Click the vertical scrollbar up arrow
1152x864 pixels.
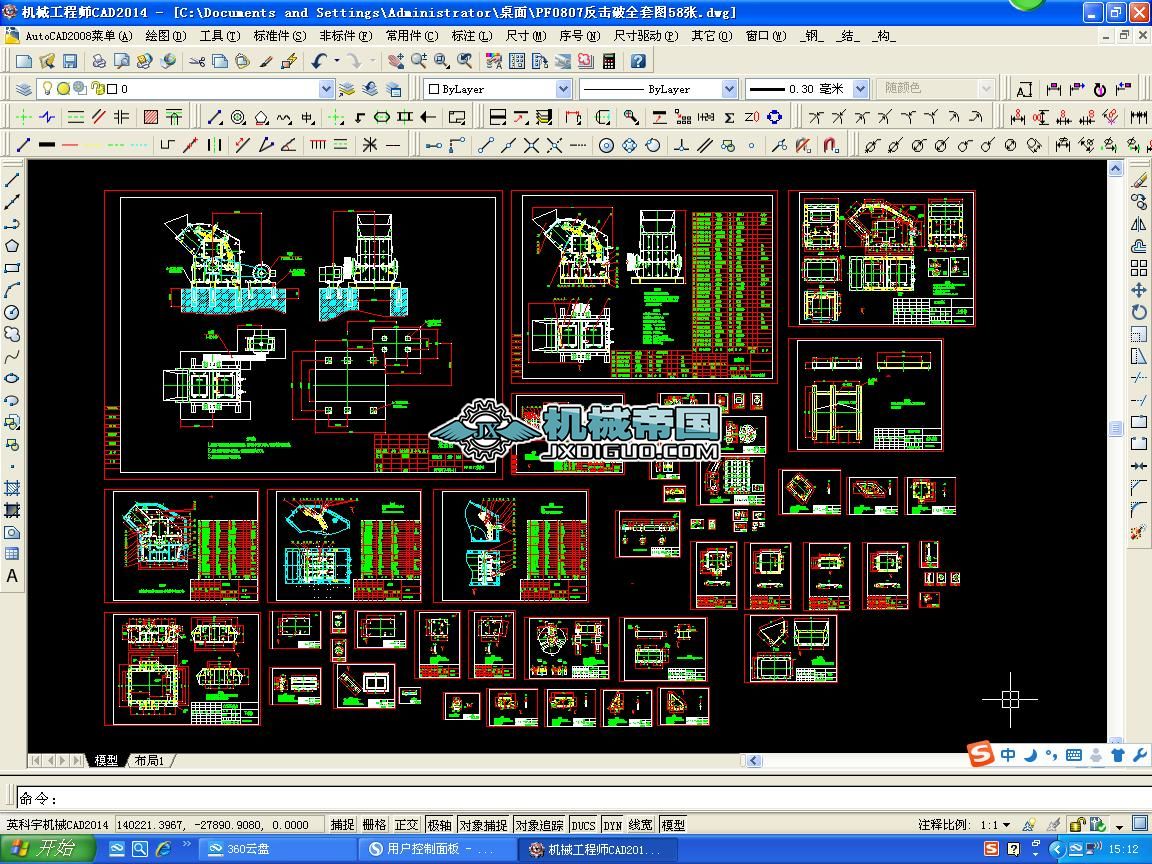pos(1115,169)
